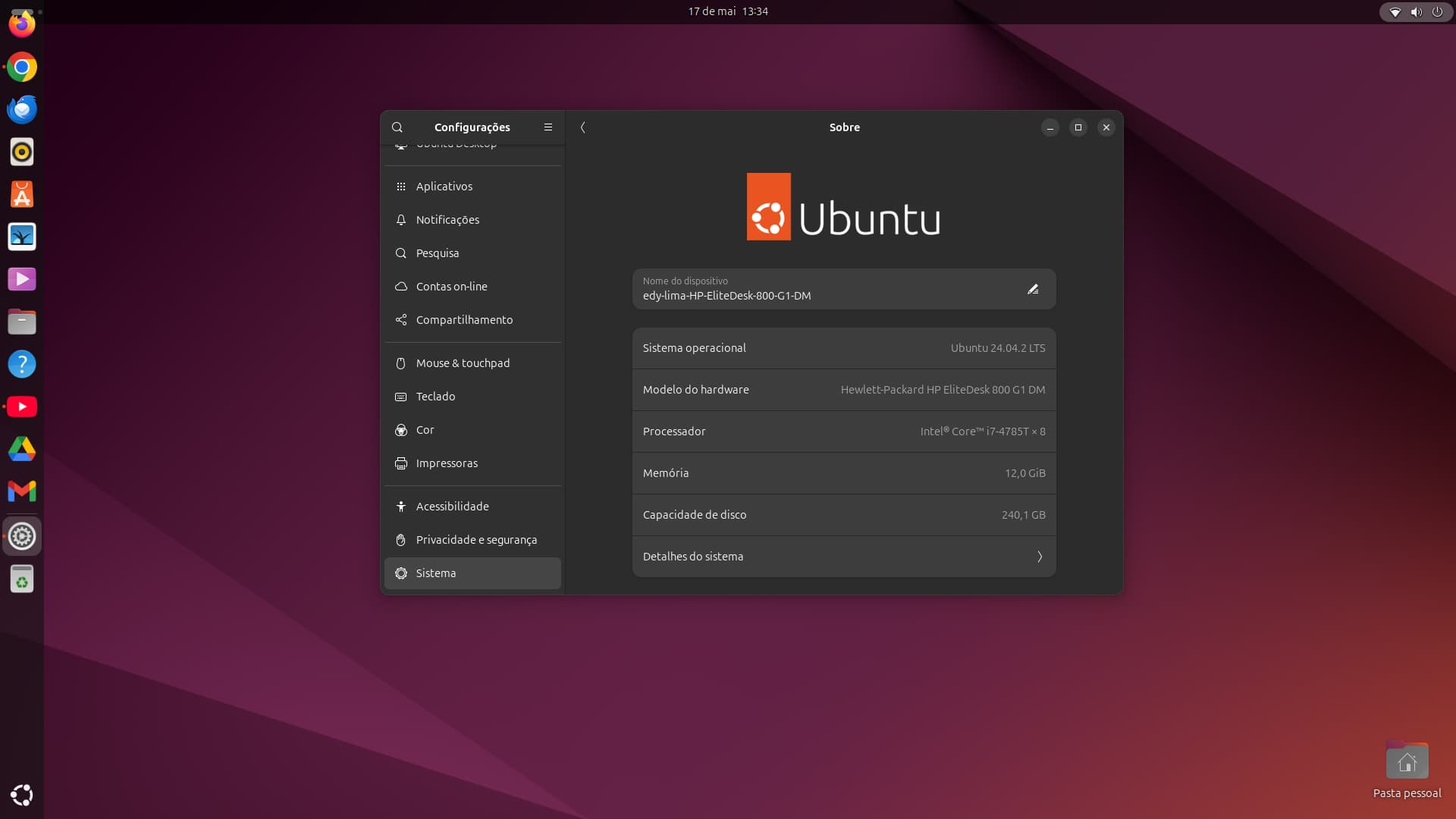The width and height of the screenshot is (1456, 819).
Task: Click the Wi-Fi network status icon
Action: [x=1395, y=12]
